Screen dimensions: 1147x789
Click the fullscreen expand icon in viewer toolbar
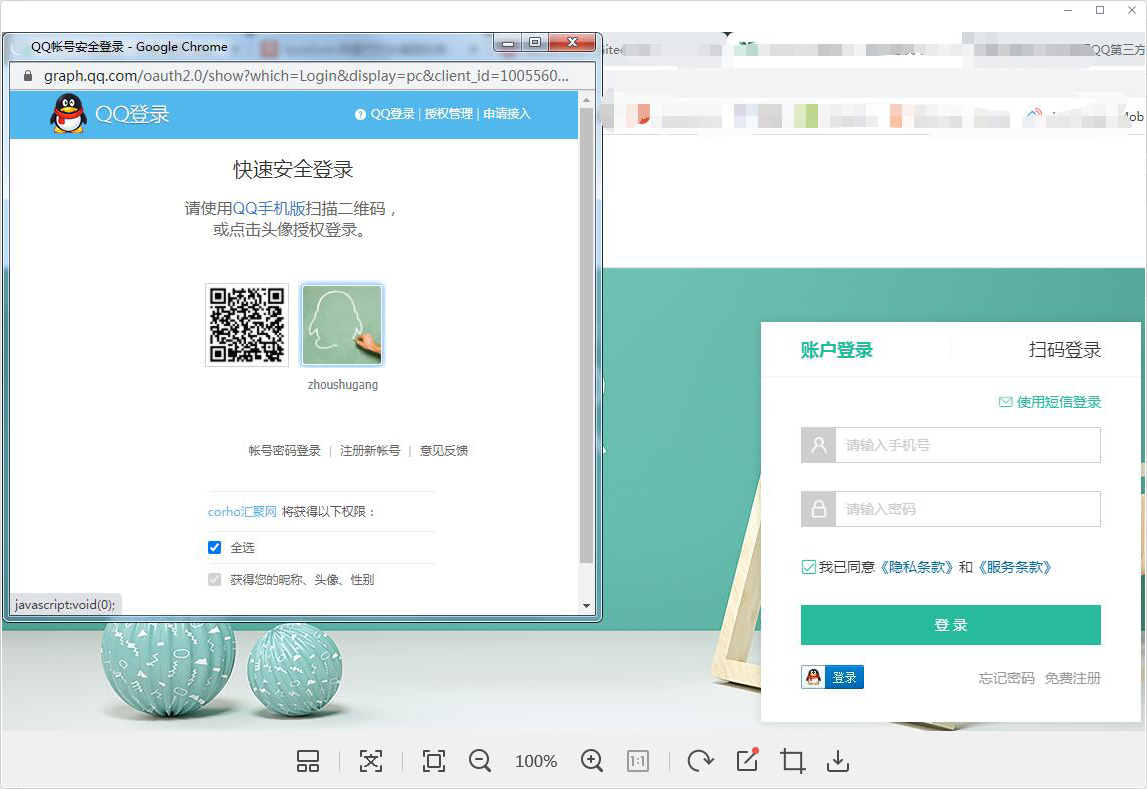(371, 761)
